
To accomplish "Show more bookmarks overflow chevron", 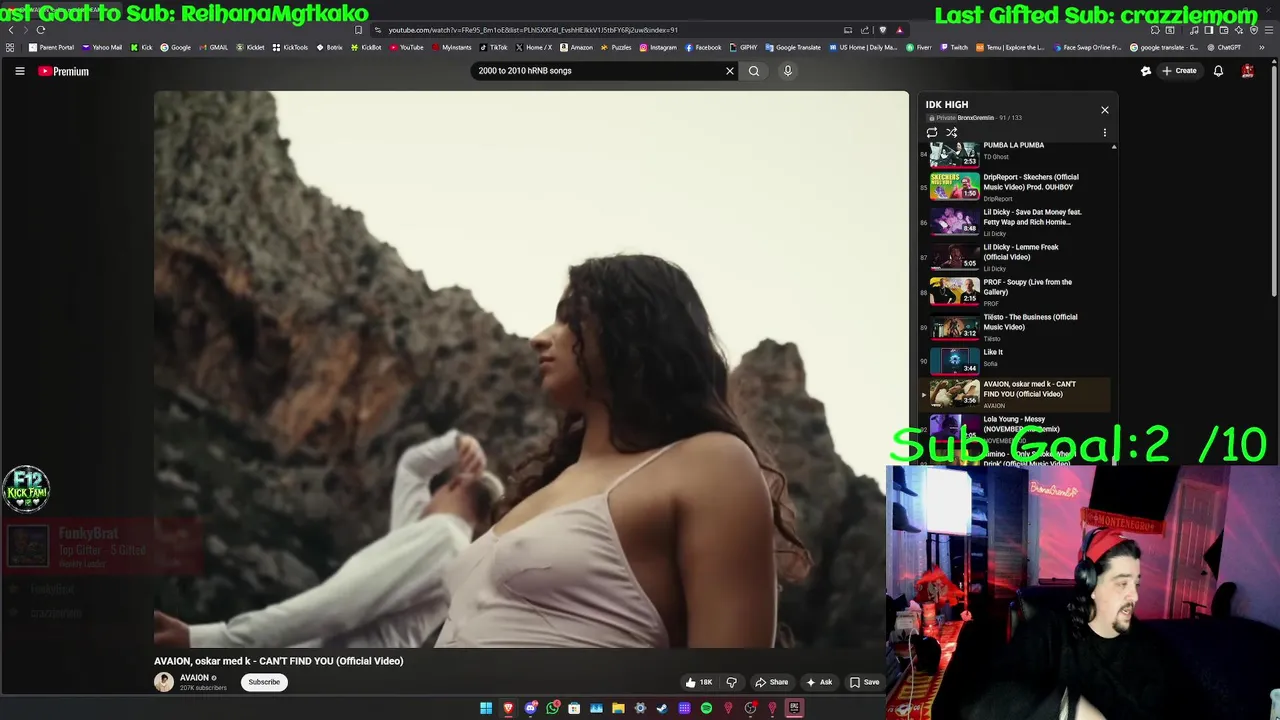I will click(x=1262, y=47).
